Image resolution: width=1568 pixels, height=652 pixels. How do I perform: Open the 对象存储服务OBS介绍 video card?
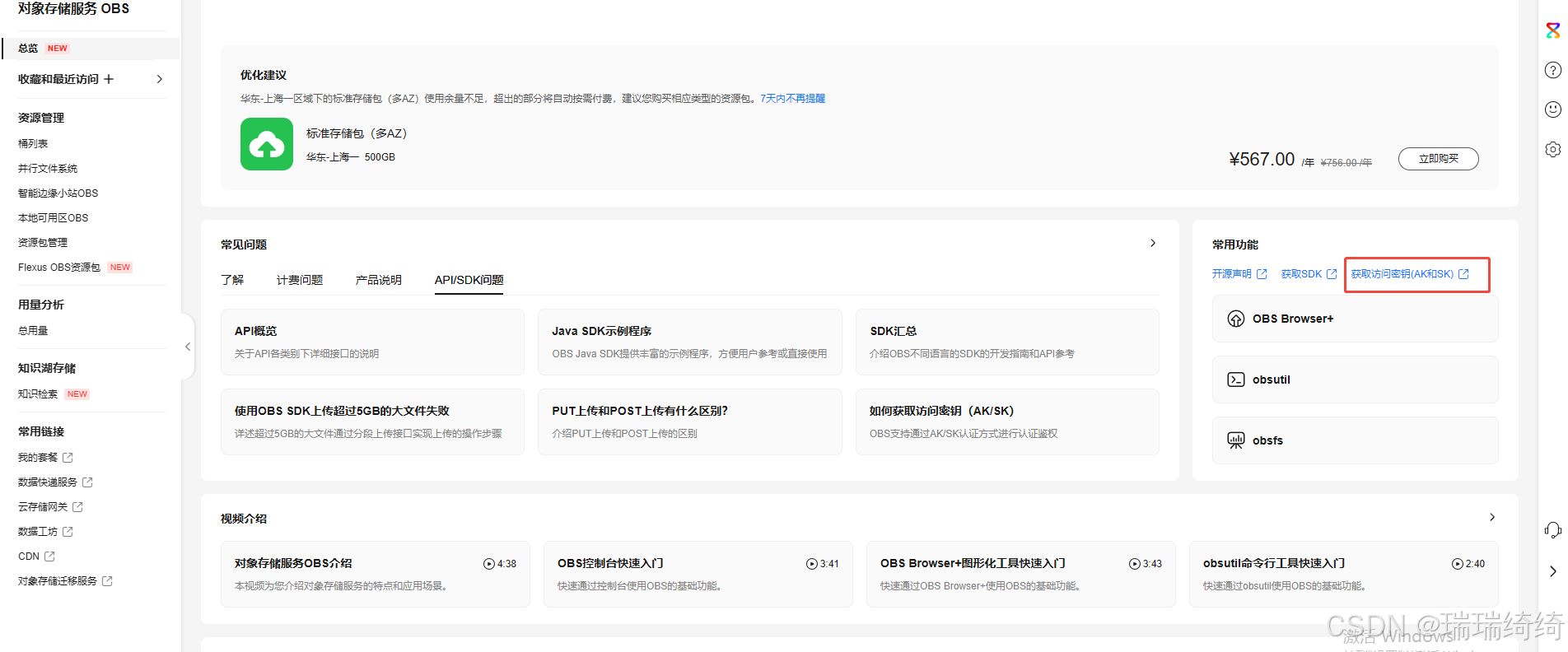[x=376, y=574]
